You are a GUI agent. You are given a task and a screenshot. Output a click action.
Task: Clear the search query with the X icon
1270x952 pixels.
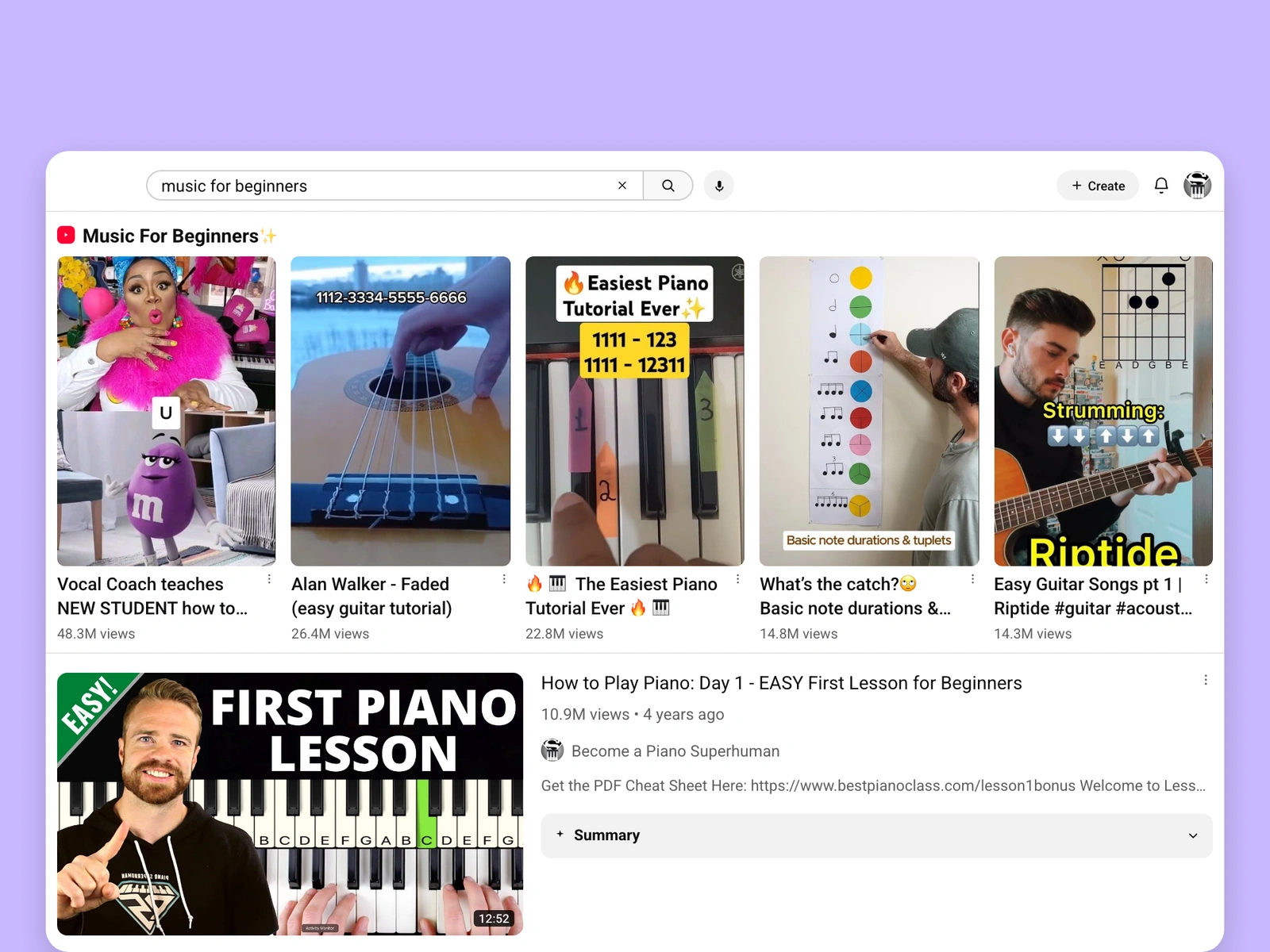622,186
